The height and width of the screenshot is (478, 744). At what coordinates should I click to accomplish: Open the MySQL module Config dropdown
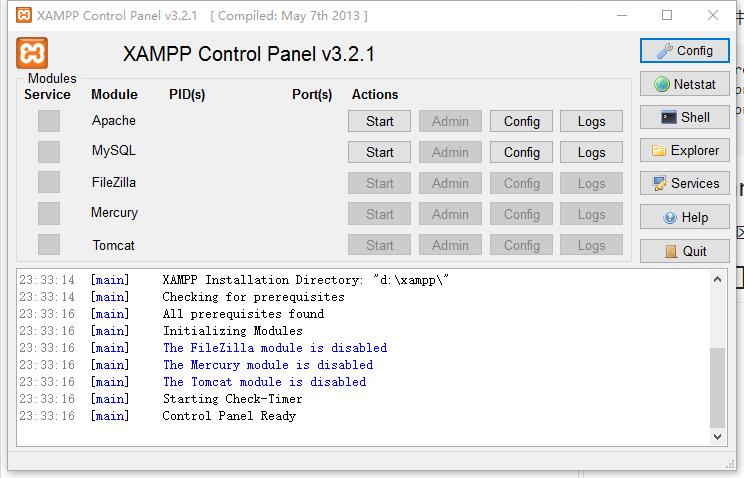tap(521, 152)
